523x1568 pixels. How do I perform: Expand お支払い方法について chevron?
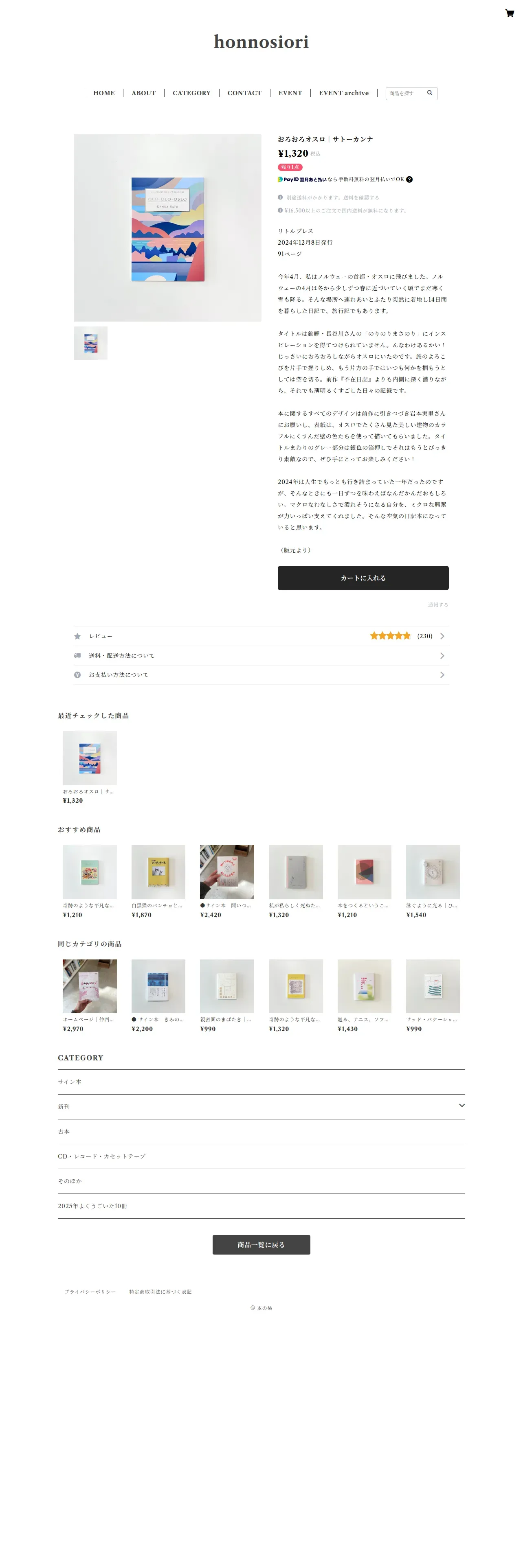(x=442, y=675)
